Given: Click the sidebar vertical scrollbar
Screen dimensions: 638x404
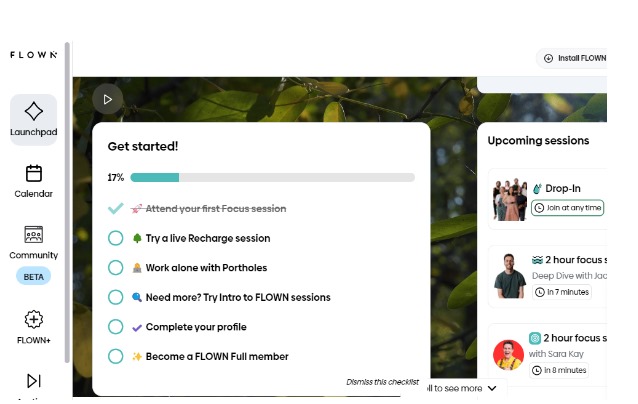Looking at the screenshot, I should coord(67,200).
